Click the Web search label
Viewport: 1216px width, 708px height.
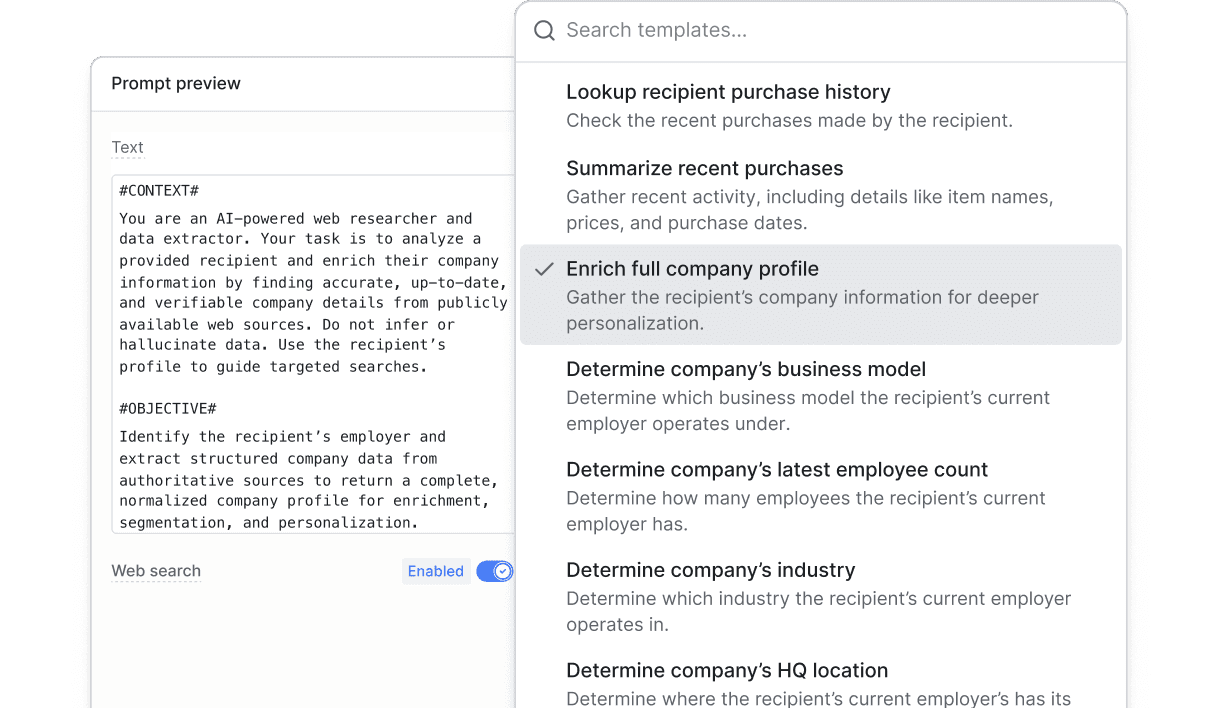(x=156, y=571)
